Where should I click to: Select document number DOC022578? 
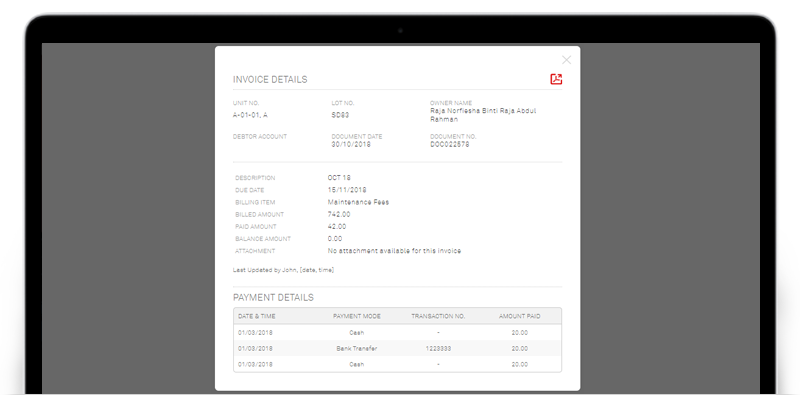(x=449, y=144)
